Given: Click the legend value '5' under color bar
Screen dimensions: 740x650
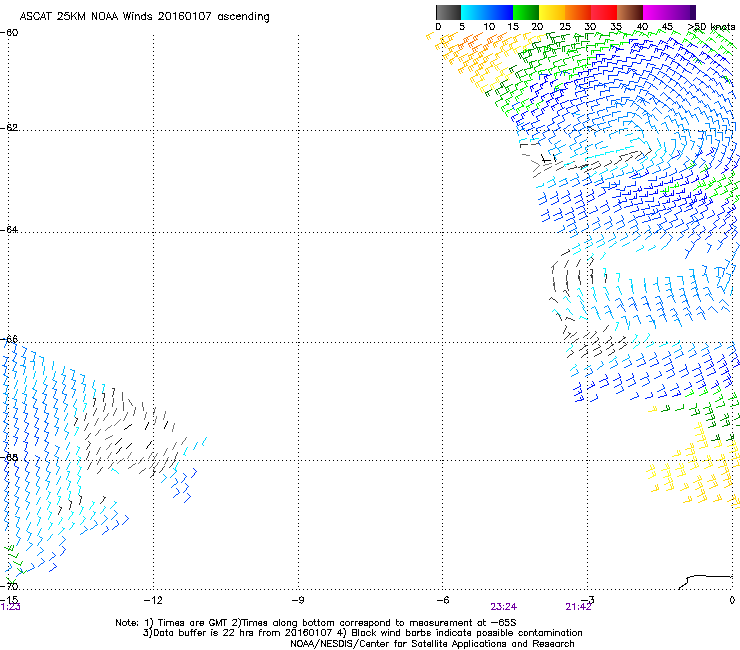Looking at the screenshot, I should click(x=462, y=27).
